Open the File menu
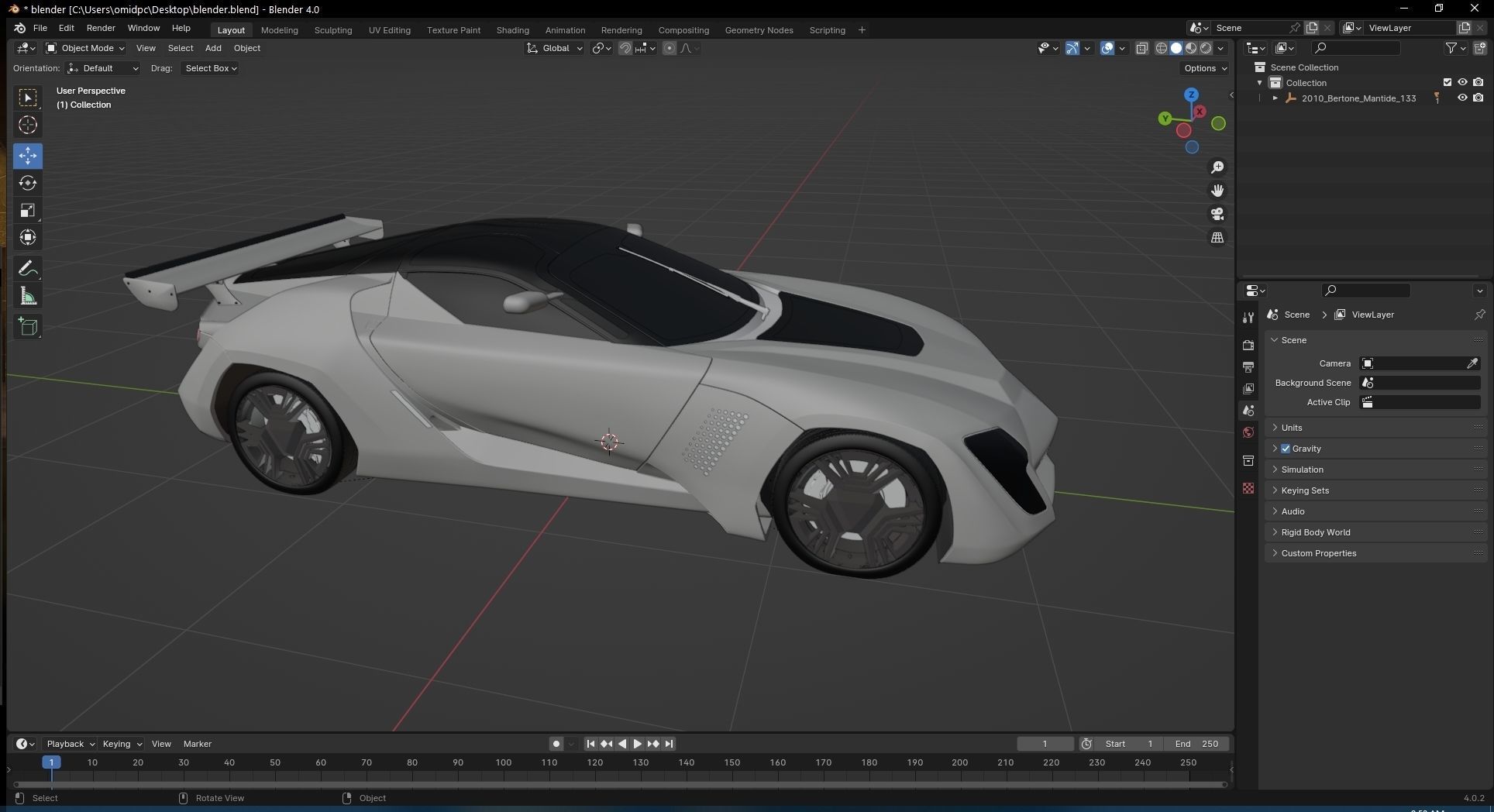 click(x=40, y=28)
